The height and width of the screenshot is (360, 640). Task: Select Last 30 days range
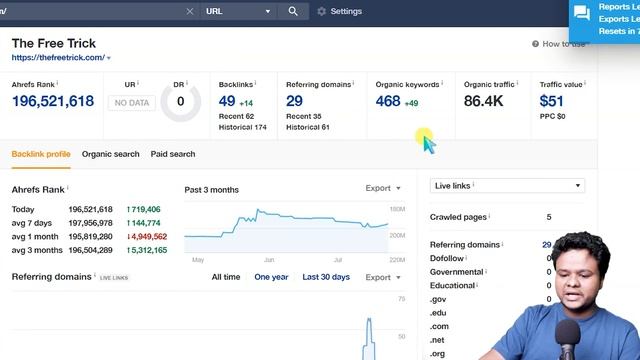click(x=326, y=277)
